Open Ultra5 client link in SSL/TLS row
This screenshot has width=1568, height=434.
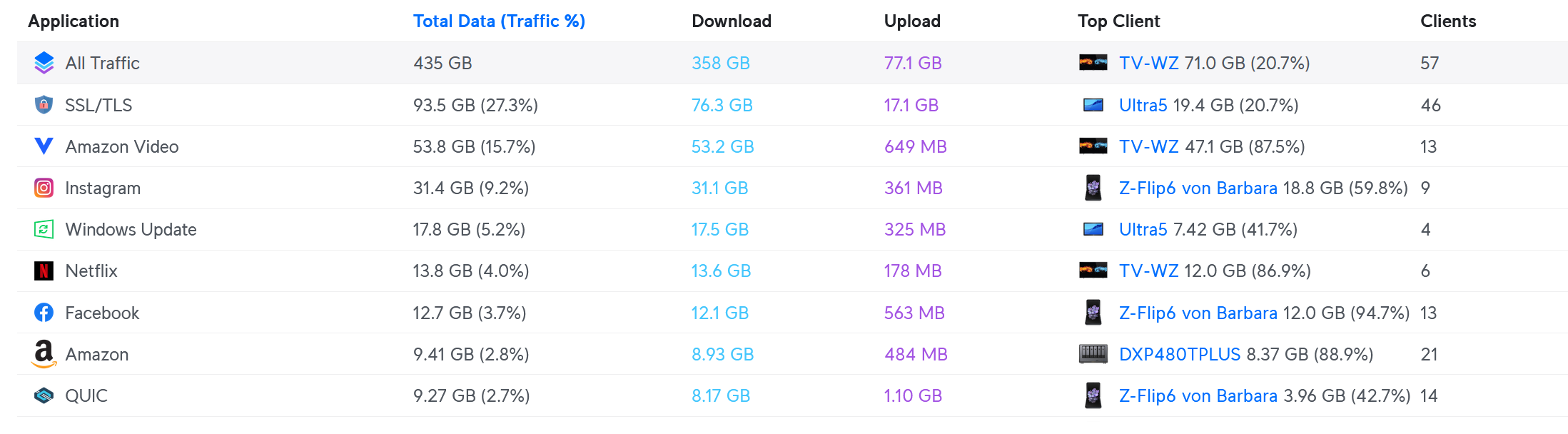pos(1143,105)
